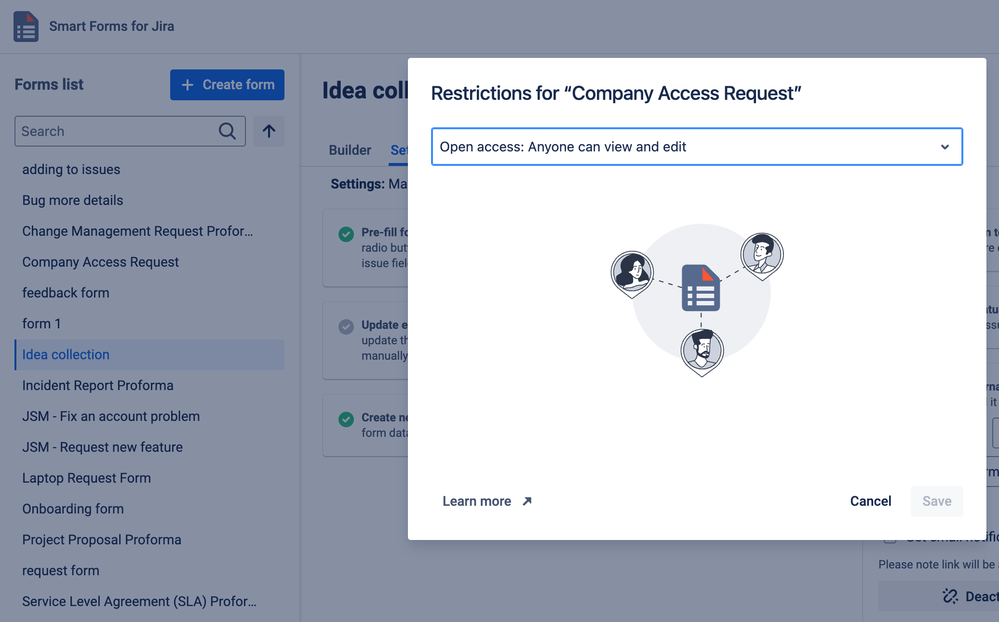
Task: Open the Learn more link
Action: click(487, 502)
